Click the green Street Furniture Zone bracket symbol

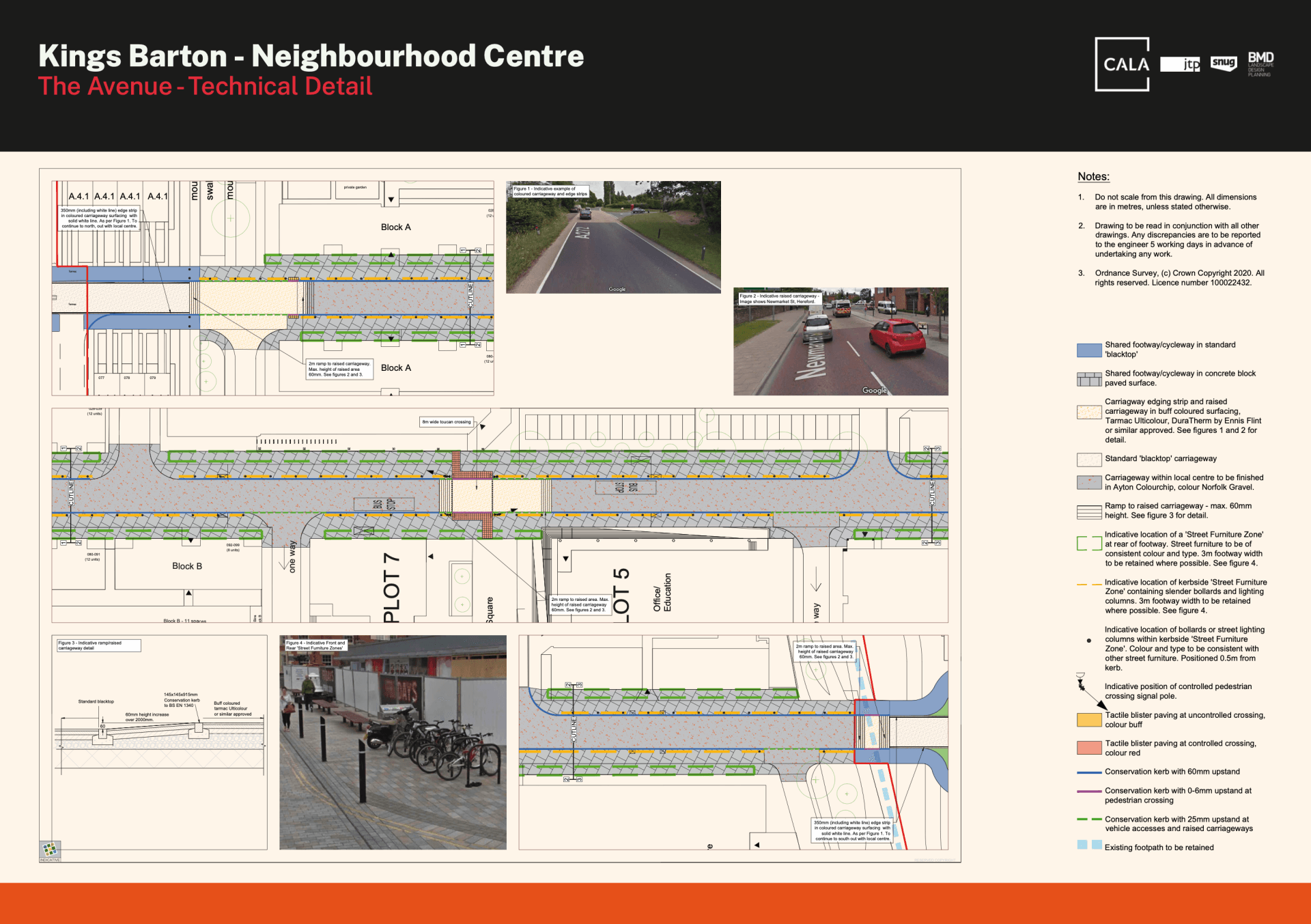click(x=1089, y=544)
